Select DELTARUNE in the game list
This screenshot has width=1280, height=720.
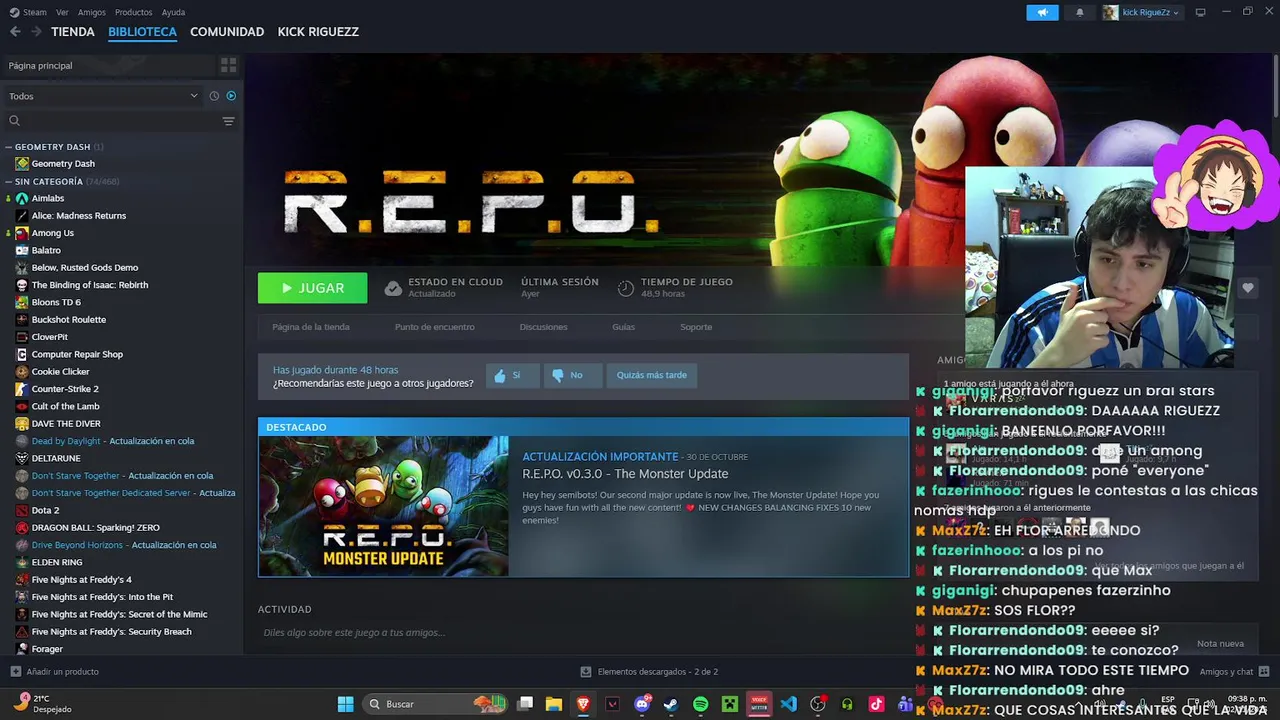tap(56, 458)
